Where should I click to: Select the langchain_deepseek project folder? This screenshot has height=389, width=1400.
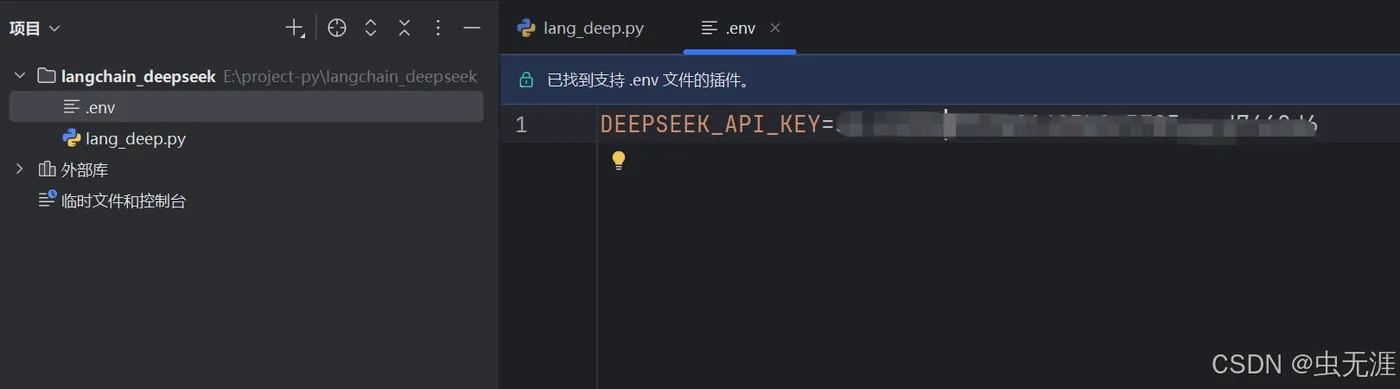pyautogui.click(x=138, y=76)
